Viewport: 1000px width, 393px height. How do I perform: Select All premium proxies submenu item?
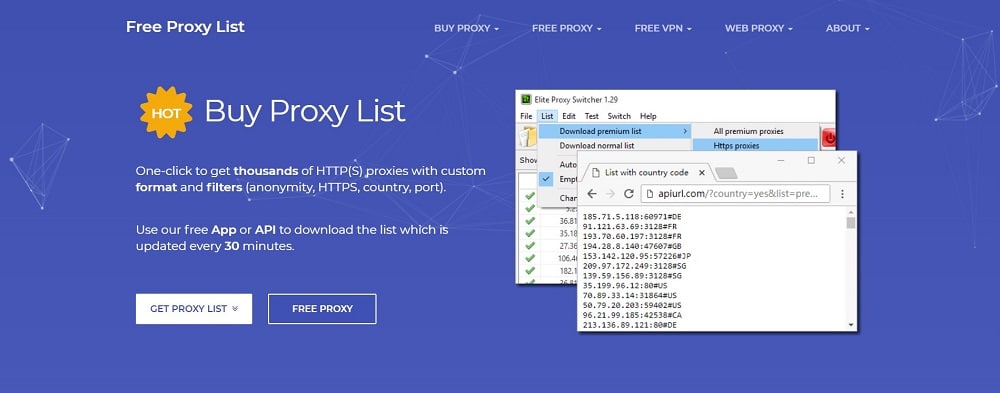pos(748,131)
